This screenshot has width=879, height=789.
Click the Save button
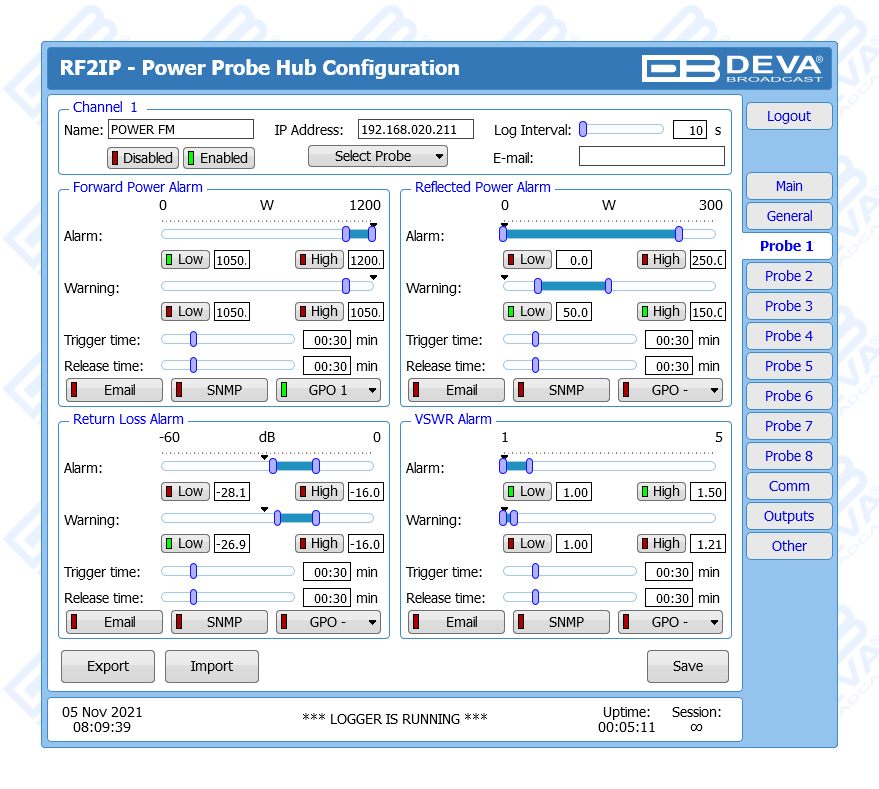tap(687, 666)
